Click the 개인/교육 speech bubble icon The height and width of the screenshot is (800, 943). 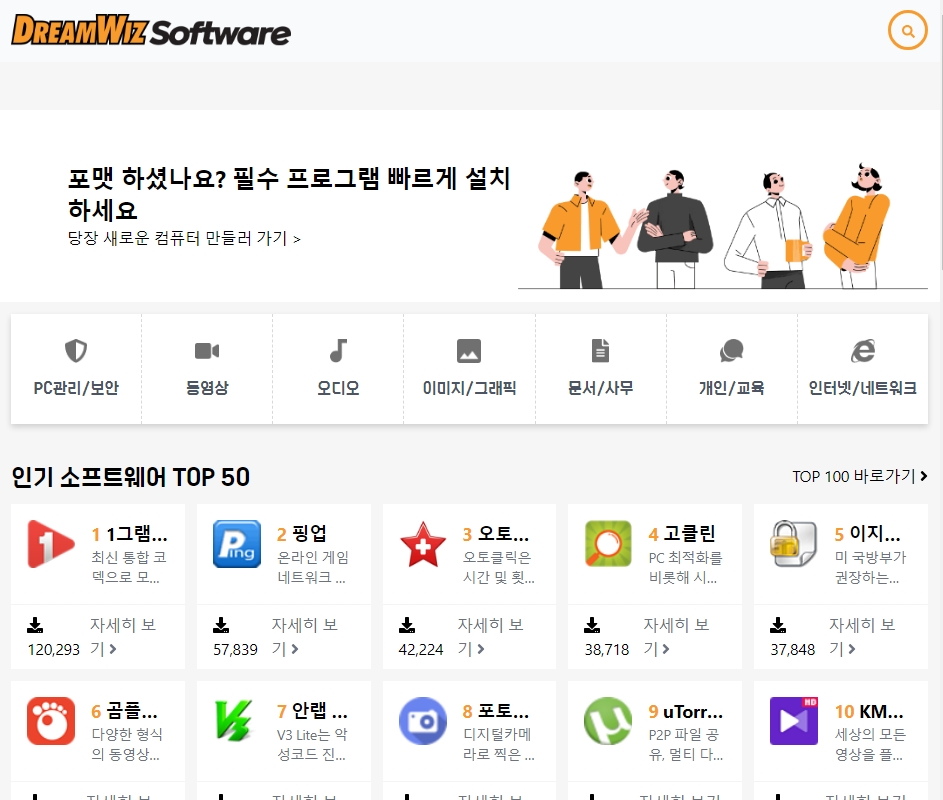731,351
